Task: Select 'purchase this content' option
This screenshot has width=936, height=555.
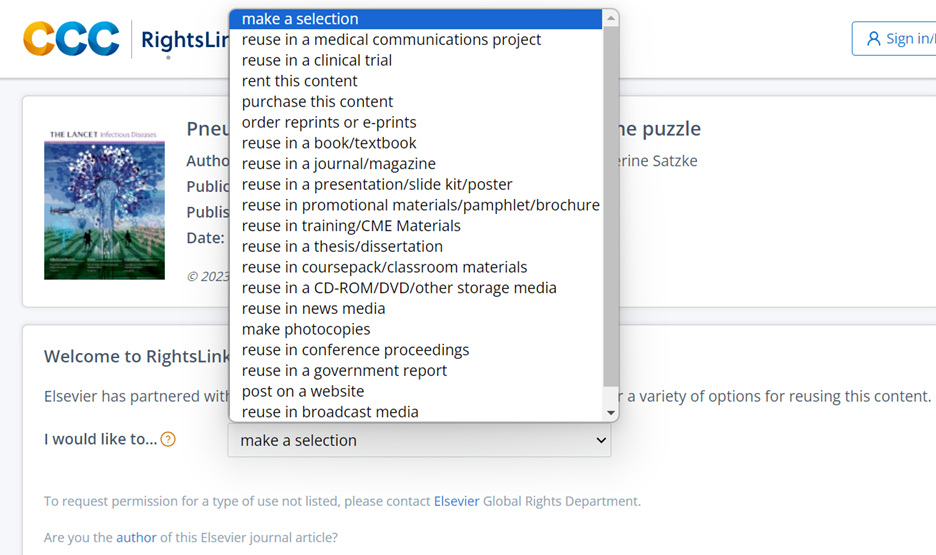Action: [x=317, y=101]
